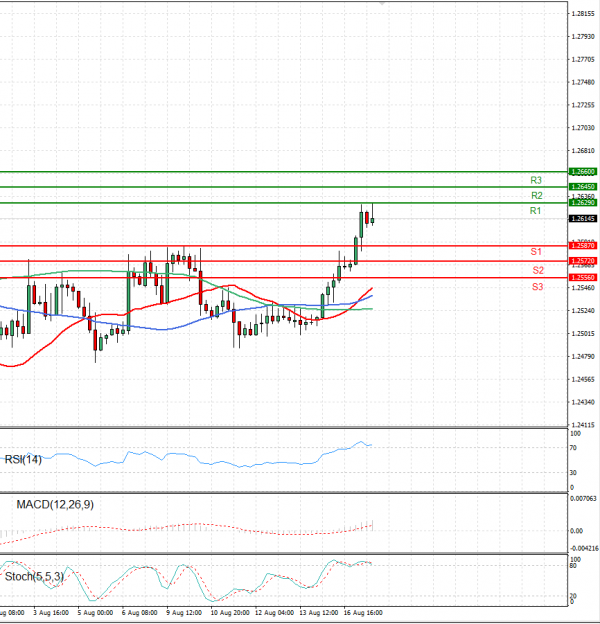The height and width of the screenshot is (624, 600).
Task: Click the 1.26810 price axis value
Action: click(583, 151)
